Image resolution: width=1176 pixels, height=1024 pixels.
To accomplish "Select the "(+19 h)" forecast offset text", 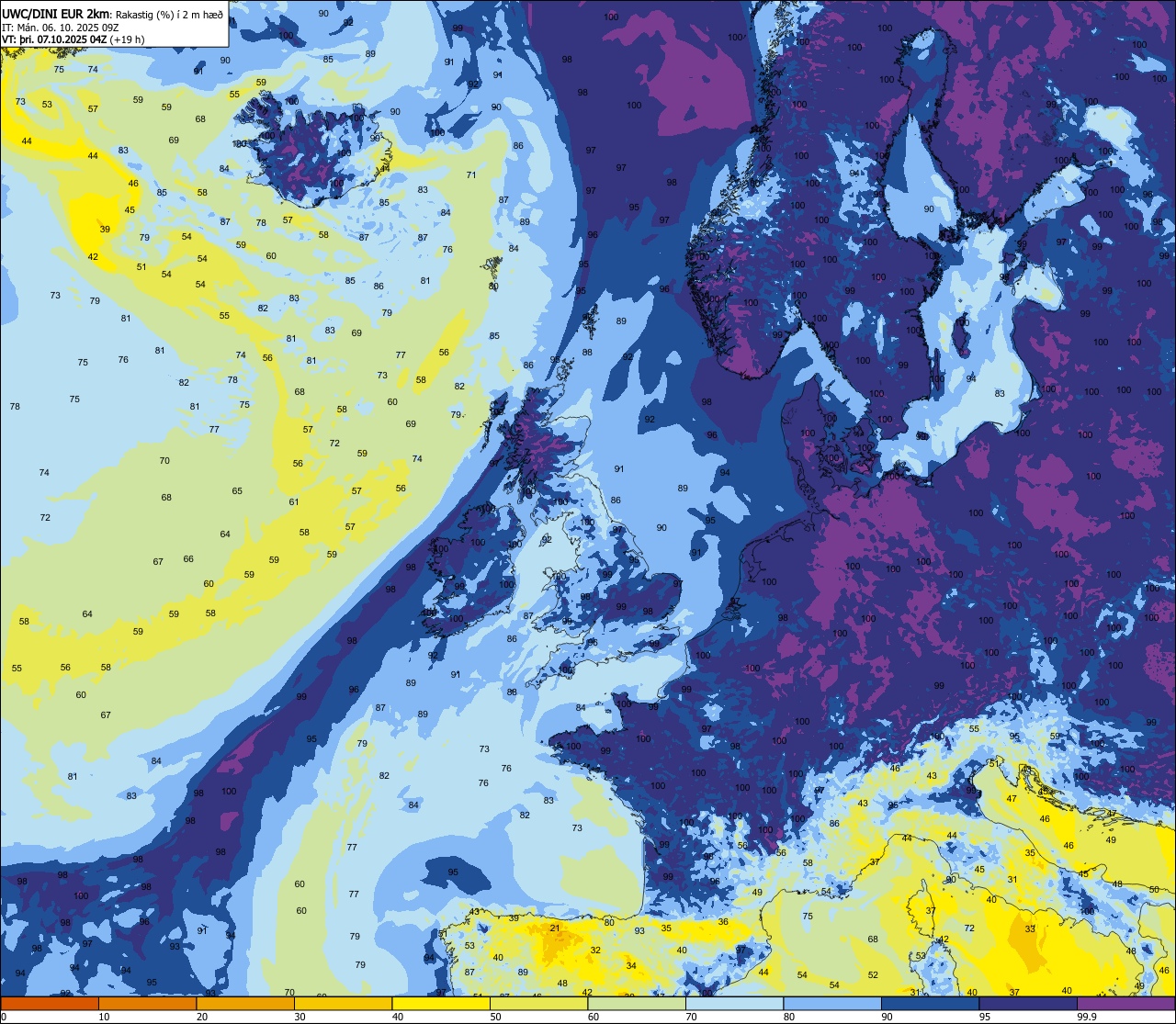I will (x=128, y=39).
